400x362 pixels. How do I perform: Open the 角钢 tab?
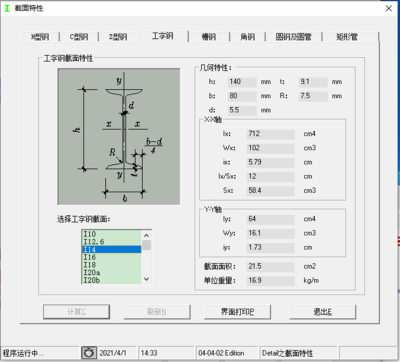248,37
